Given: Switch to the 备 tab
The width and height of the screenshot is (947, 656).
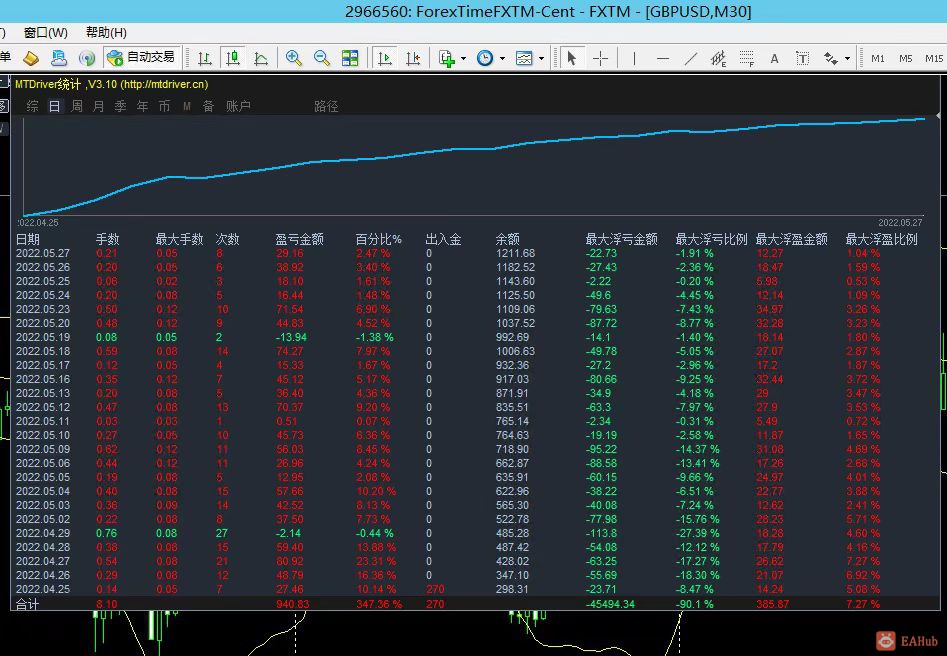Looking at the screenshot, I should click(x=208, y=106).
